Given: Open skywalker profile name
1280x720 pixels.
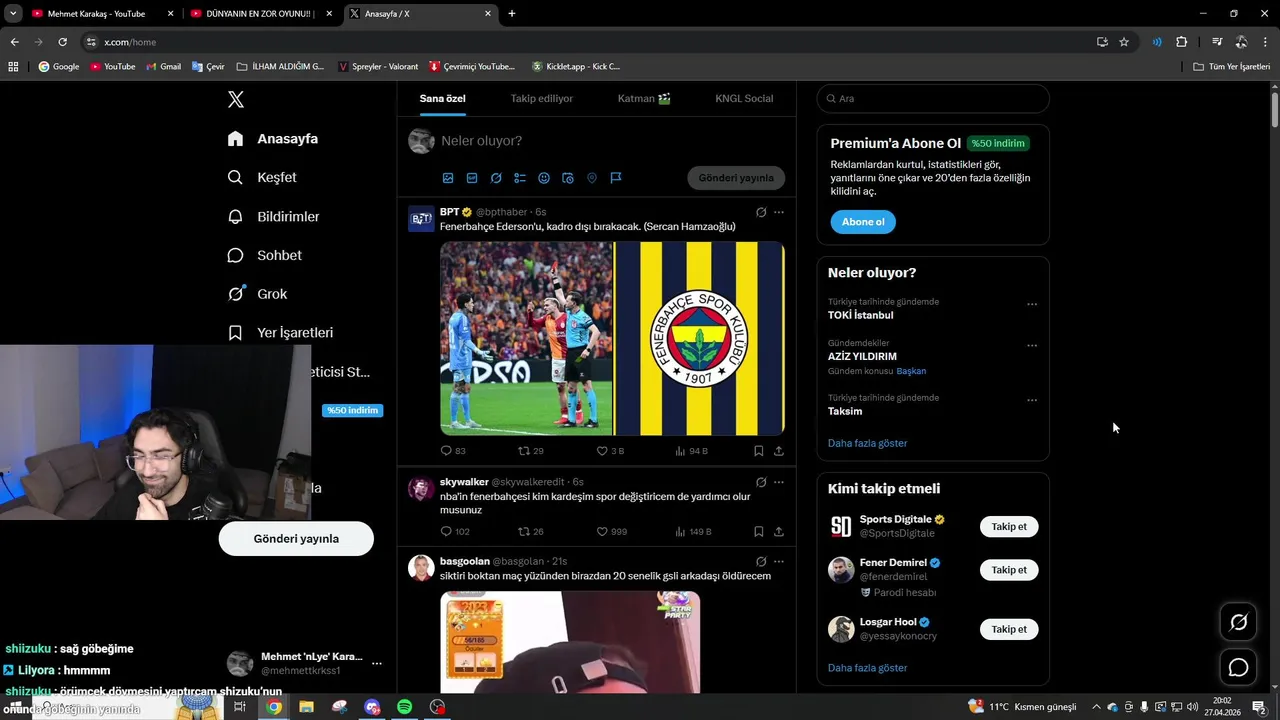Looking at the screenshot, I should tap(464, 482).
